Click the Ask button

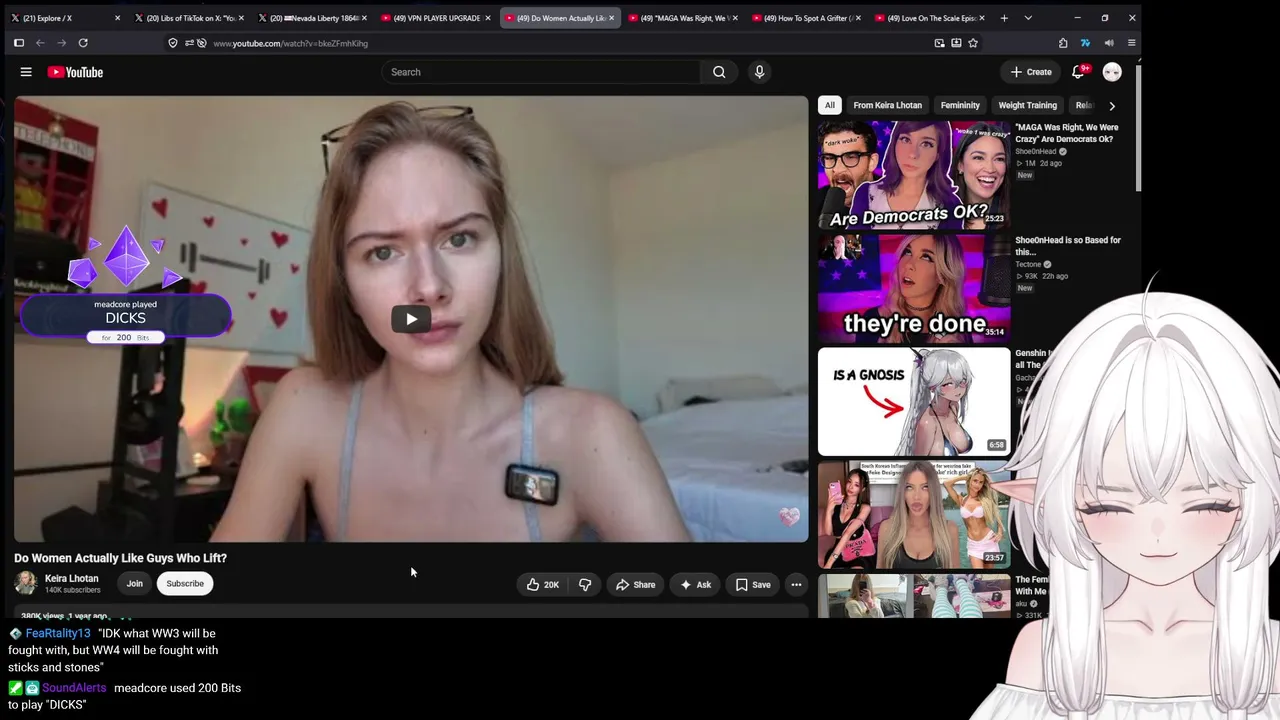point(695,585)
